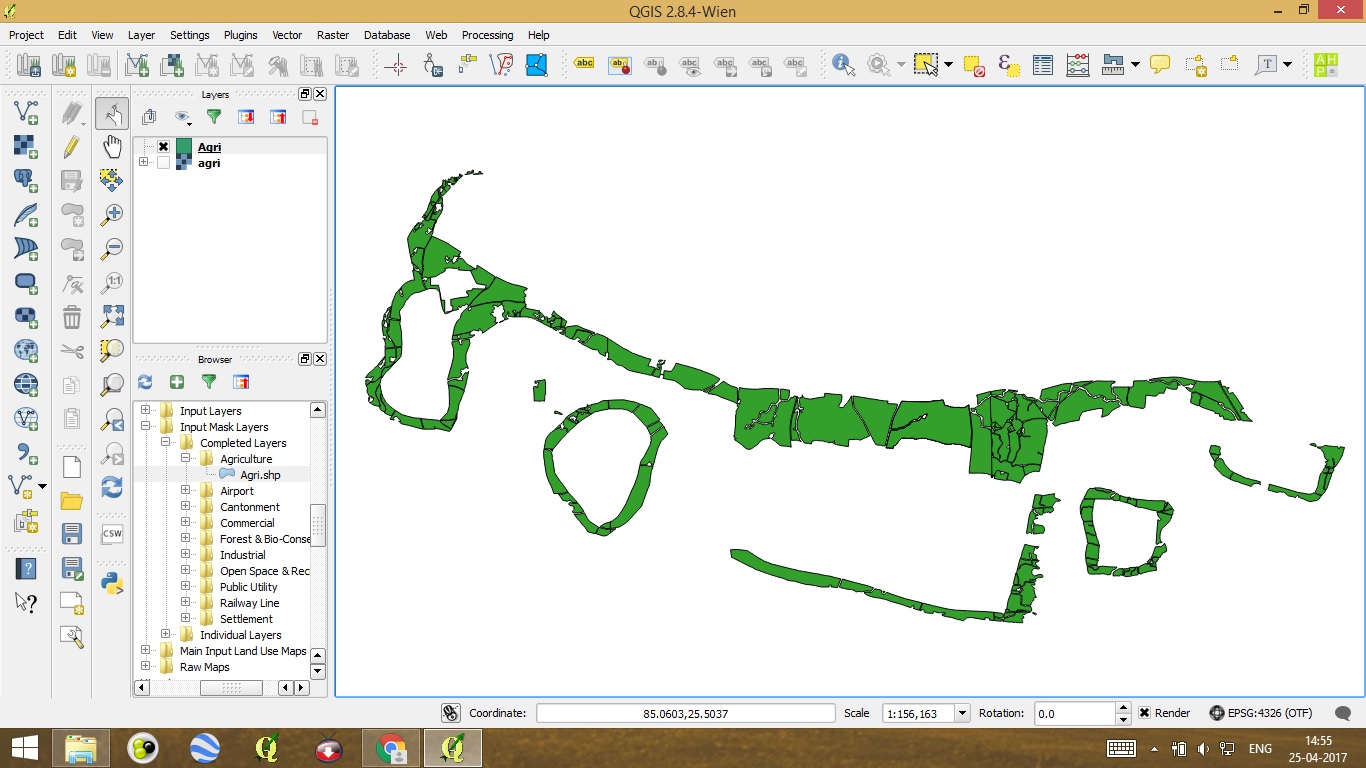Screen dimensions: 1366x768
Task: Open the Plugins menu
Action: click(x=240, y=35)
